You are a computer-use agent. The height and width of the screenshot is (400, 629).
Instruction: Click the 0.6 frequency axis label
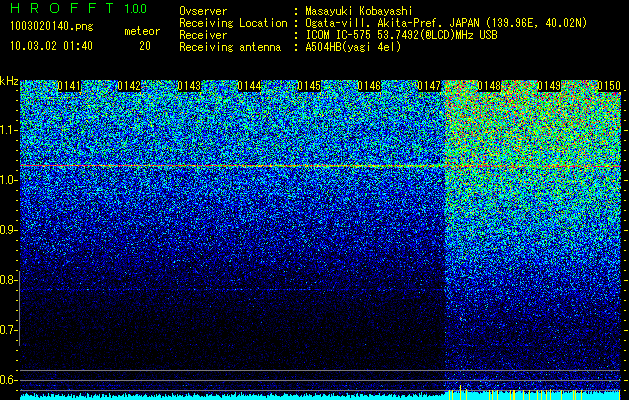point(8,380)
